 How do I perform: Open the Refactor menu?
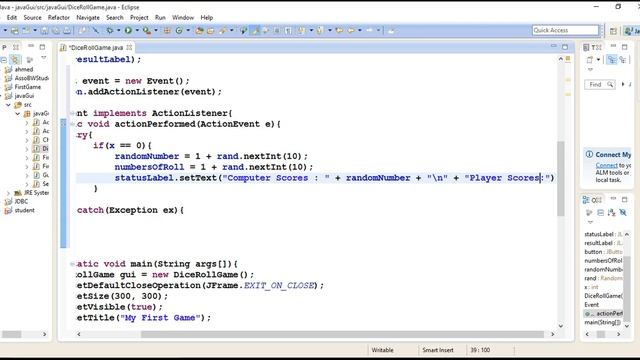coord(59,18)
